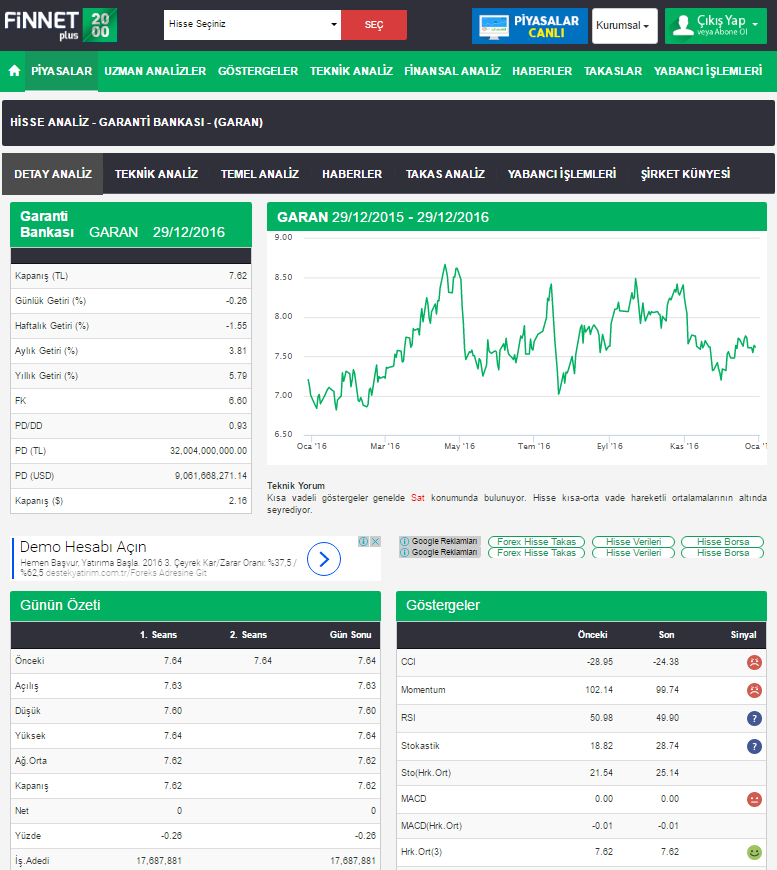Switch to the TEMEL ANALİZ tab
Screen dimensions: 777x870
pos(260,174)
